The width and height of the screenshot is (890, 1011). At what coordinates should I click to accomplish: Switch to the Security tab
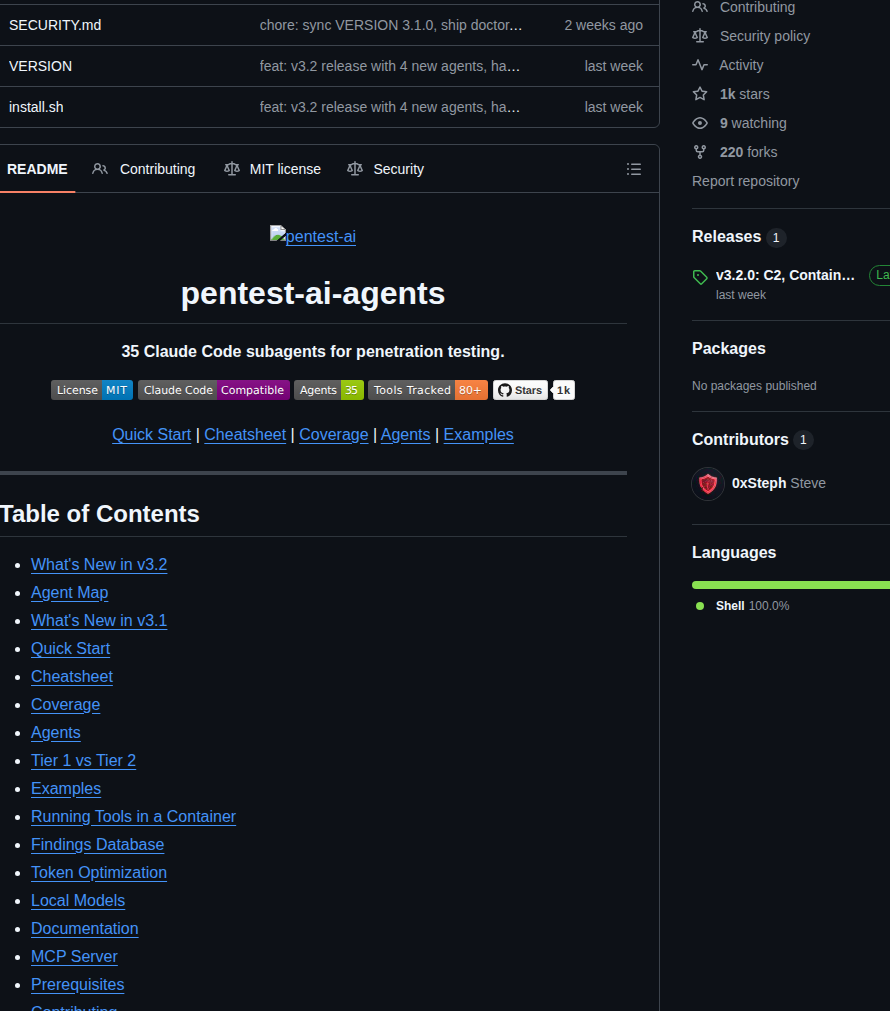coord(386,169)
